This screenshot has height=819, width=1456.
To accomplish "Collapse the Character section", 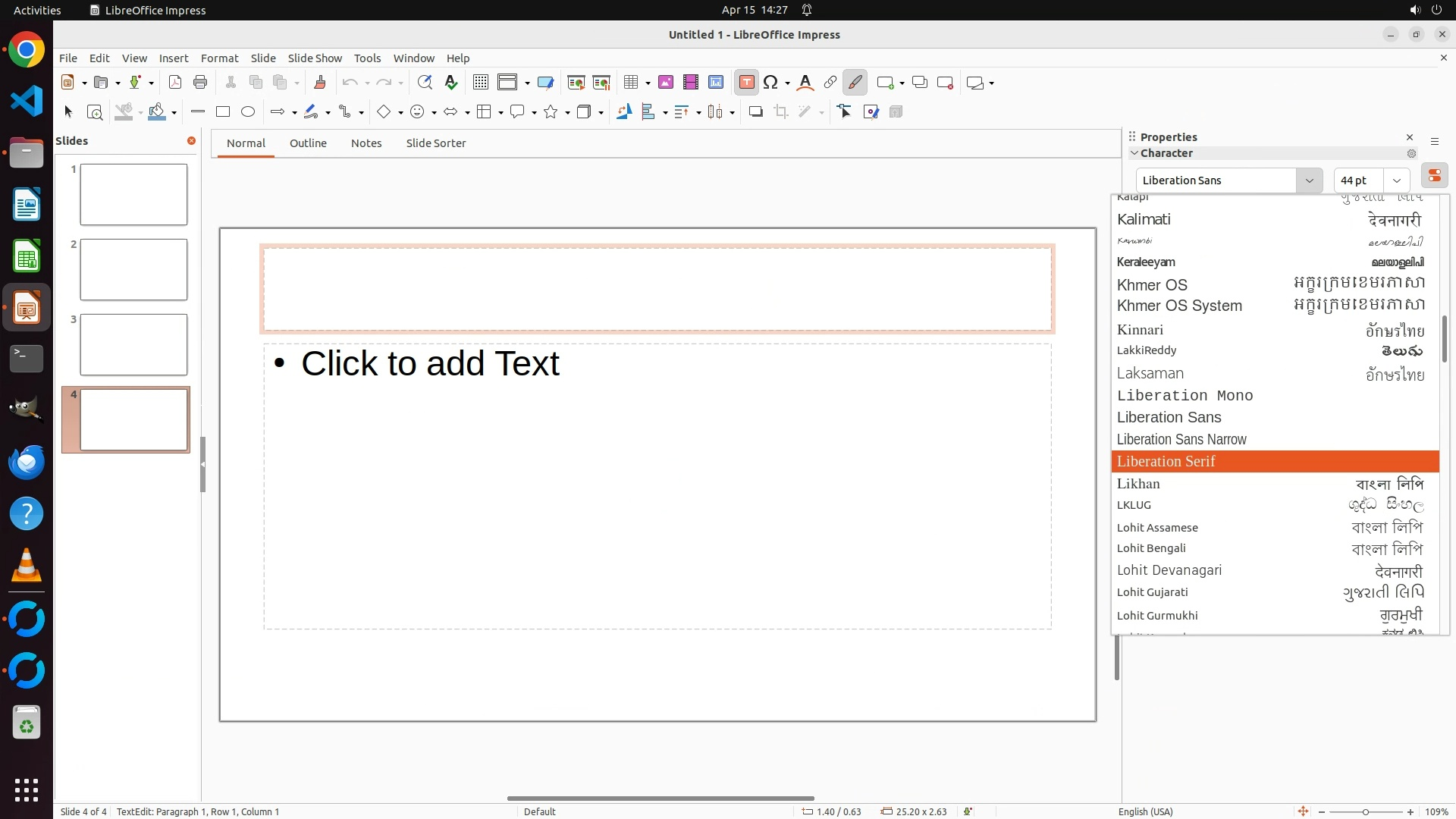I will coord(1135,153).
